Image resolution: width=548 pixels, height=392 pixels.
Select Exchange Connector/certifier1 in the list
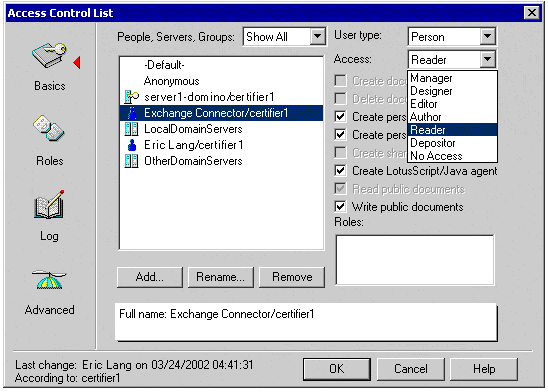point(221,113)
